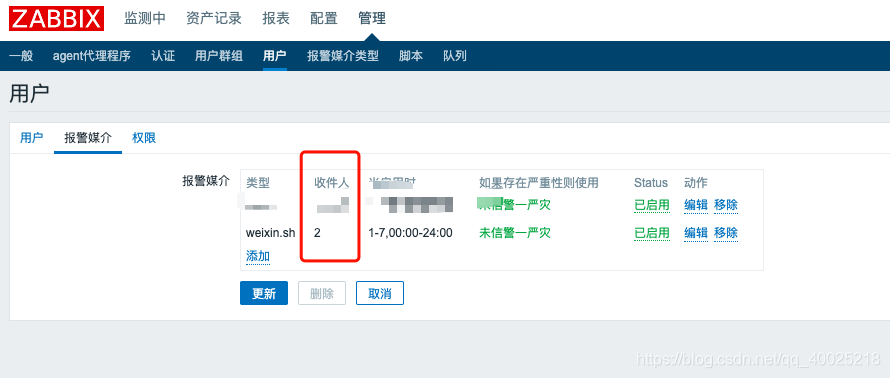Click the ZABBIX logo
Image resolution: width=890 pixels, height=378 pixels.
(56, 18)
